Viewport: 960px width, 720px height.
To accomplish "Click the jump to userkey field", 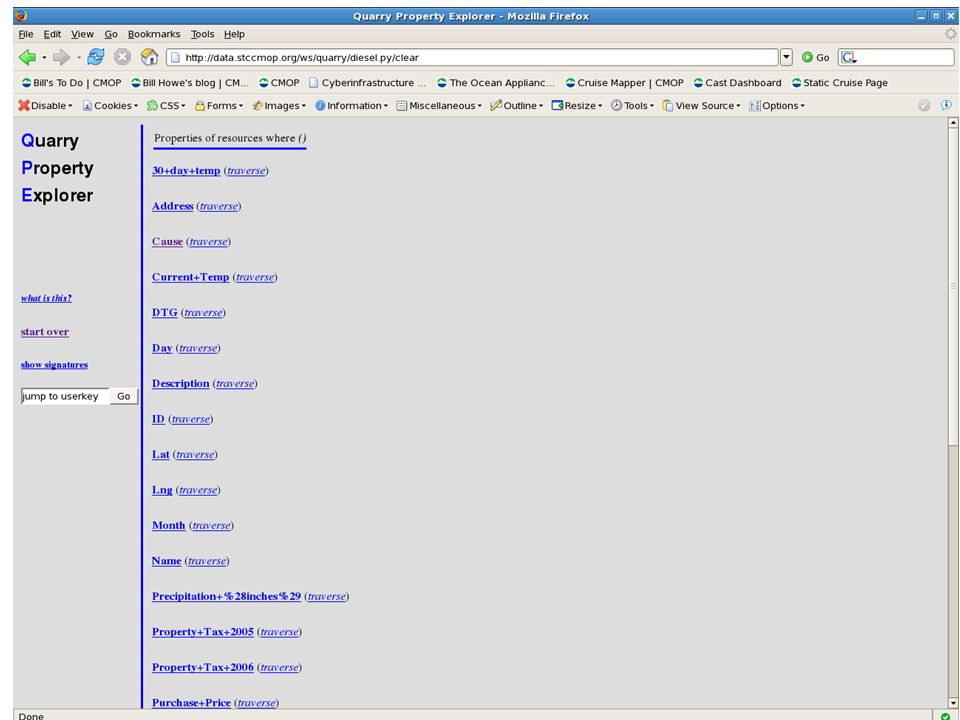I will pos(65,396).
